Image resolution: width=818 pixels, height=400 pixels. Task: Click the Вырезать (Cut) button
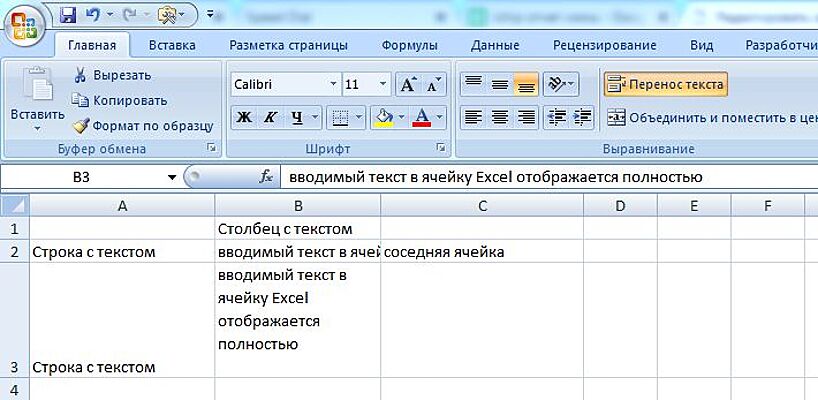pos(112,75)
